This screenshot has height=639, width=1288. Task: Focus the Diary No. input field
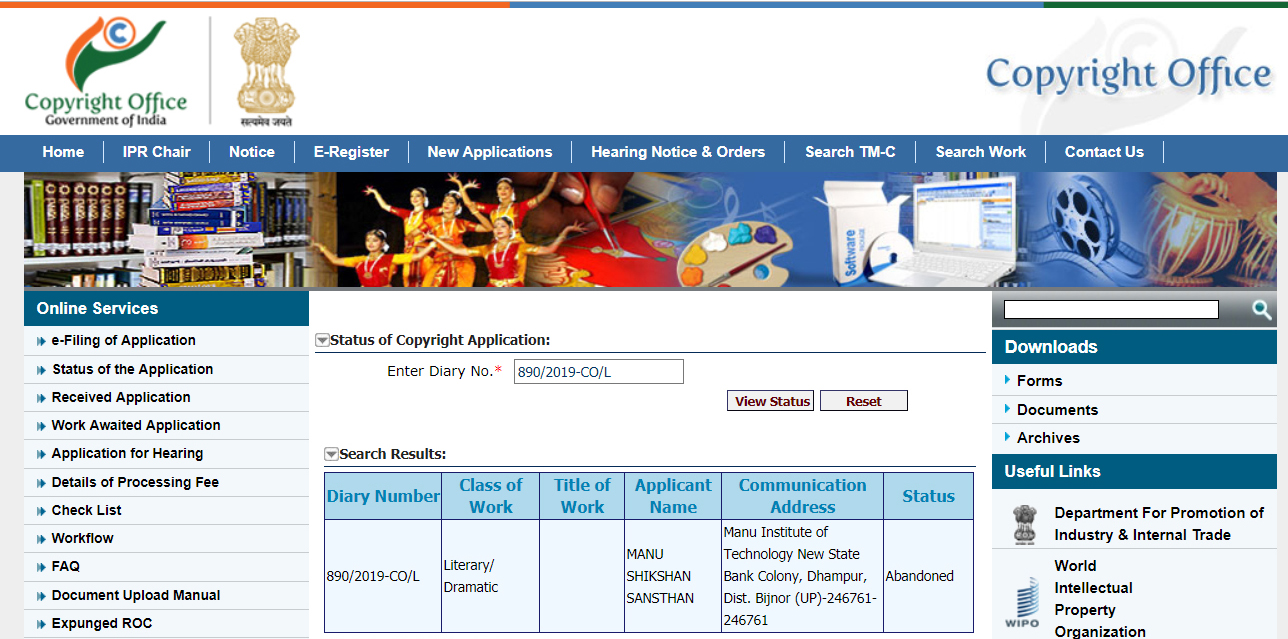pos(599,372)
